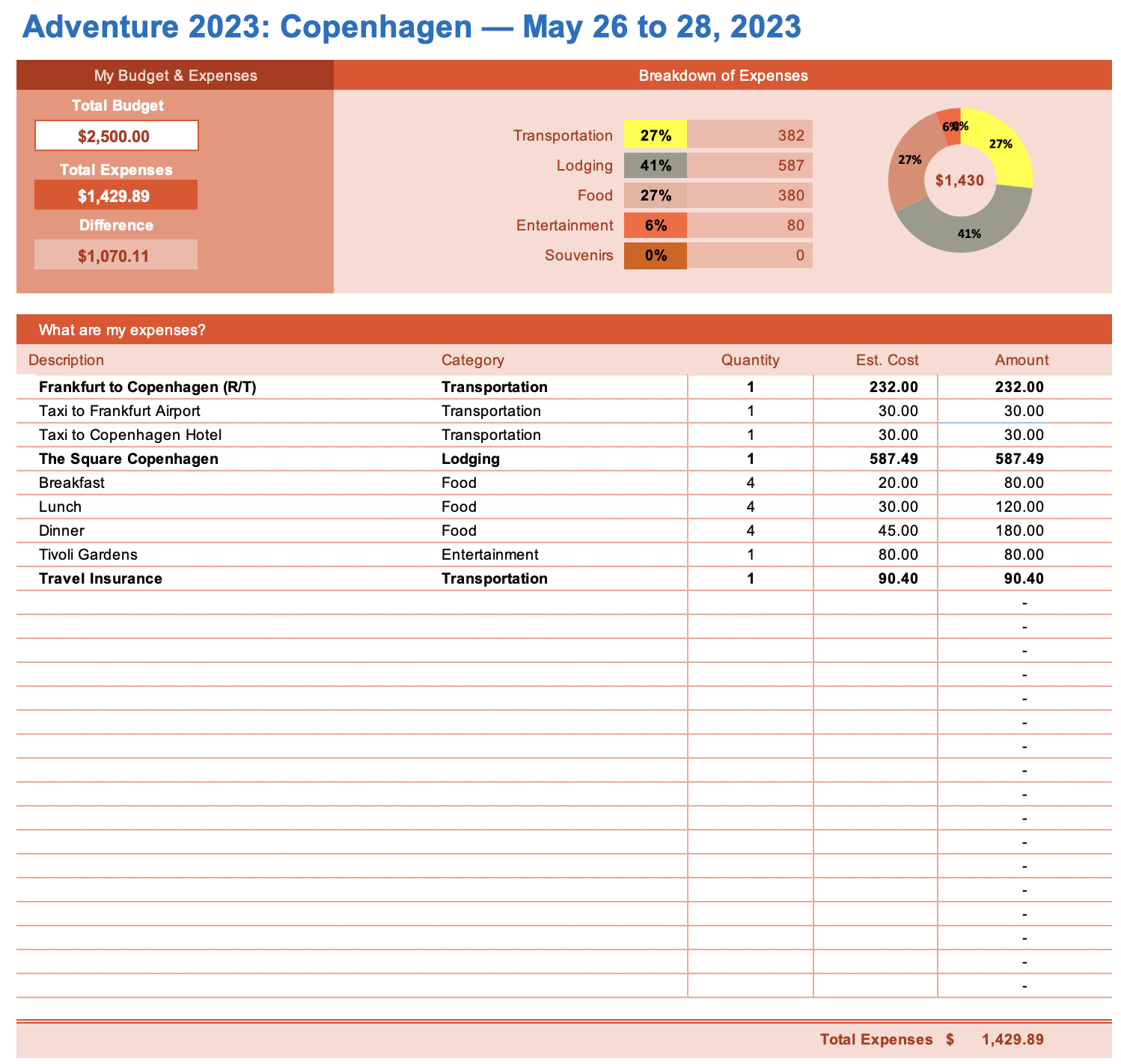This screenshot has width=1121, height=1064.
Task: Click the Quantity column header
Action: click(750, 360)
